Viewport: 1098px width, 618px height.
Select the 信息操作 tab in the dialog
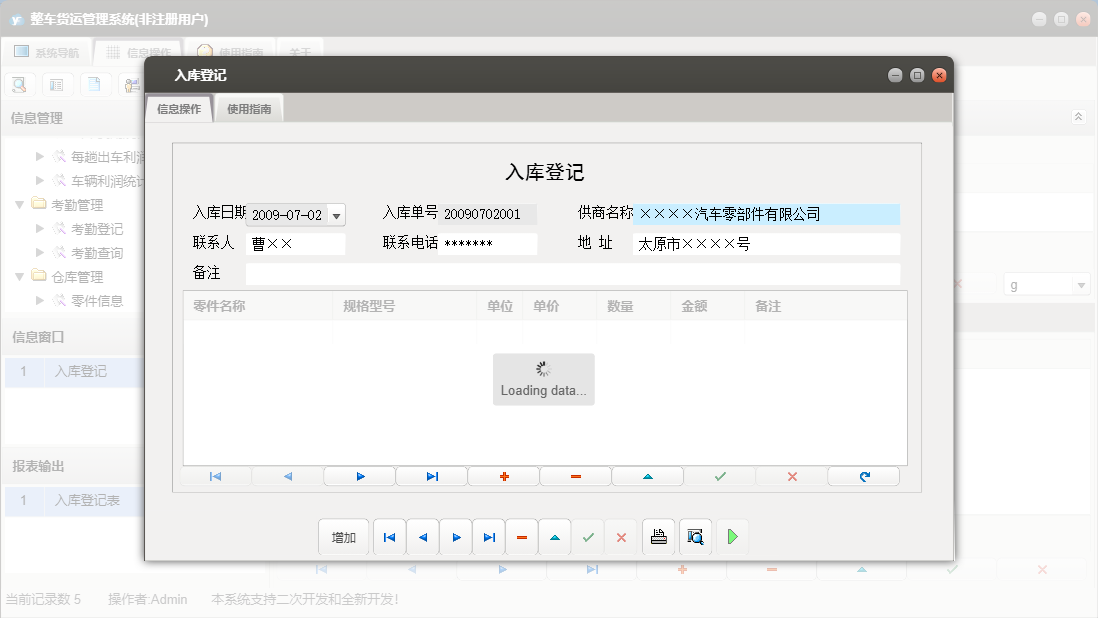[178, 108]
